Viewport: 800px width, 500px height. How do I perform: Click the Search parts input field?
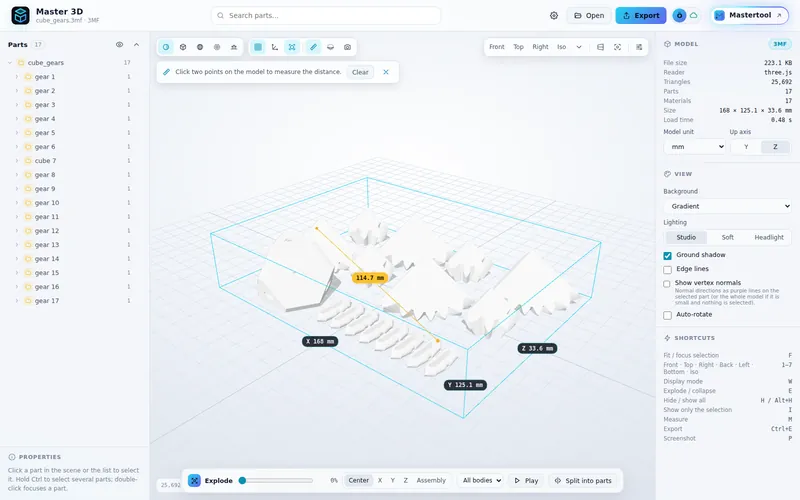pos(326,15)
